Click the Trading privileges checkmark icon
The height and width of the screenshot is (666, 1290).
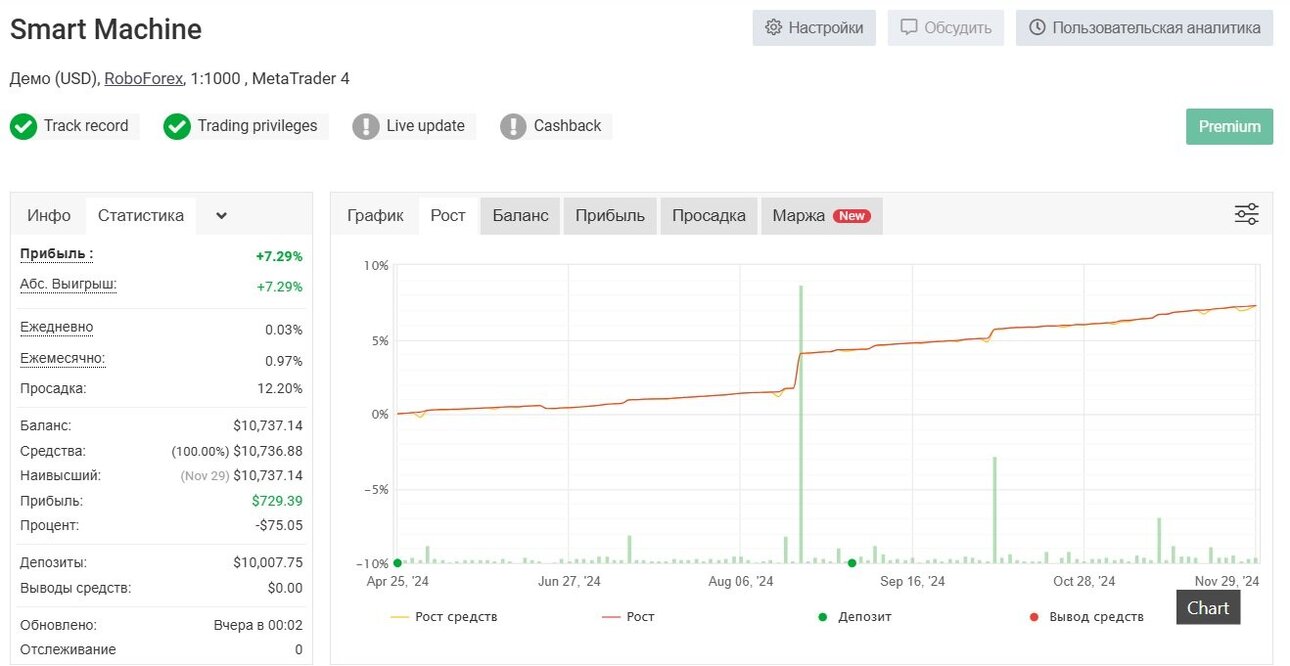pos(177,127)
